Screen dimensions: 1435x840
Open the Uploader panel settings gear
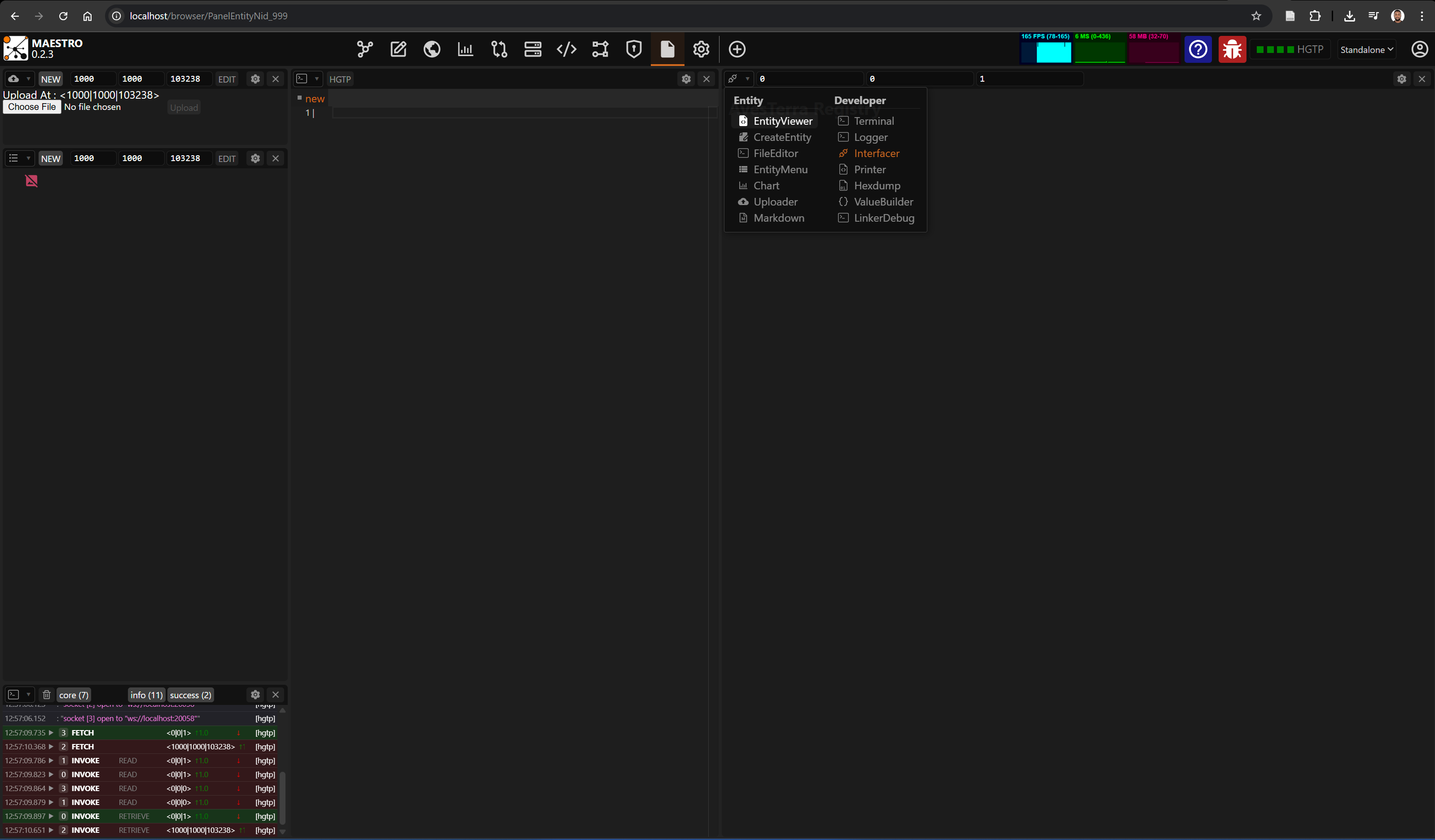(x=255, y=79)
